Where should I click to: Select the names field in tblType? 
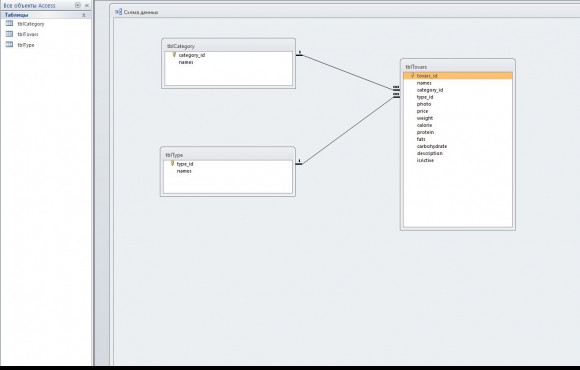(x=184, y=171)
